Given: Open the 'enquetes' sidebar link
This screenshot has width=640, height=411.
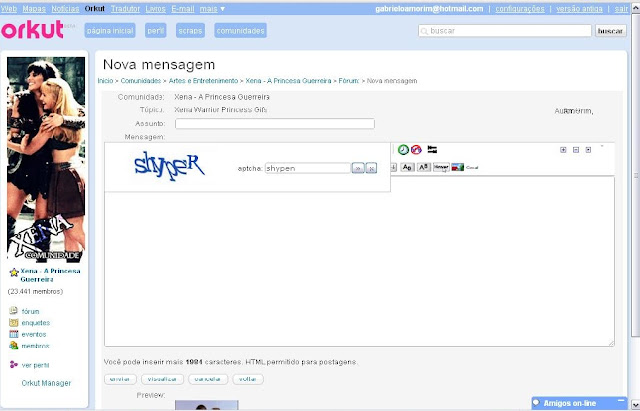Looking at the screenshot, I should click(x=36, y=323).
